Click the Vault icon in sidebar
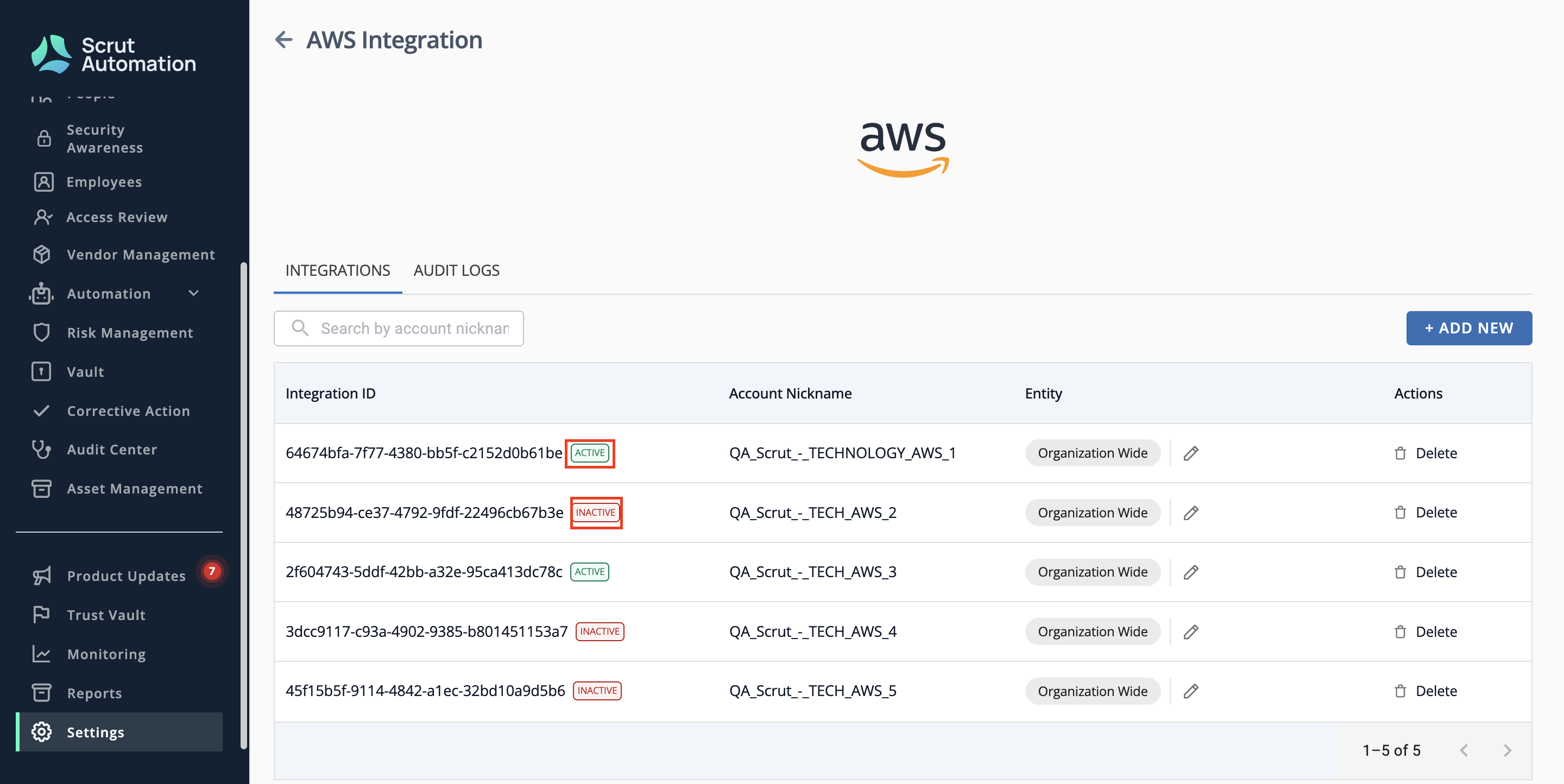Image resolution: width=1564 pixels, height=784 pixels. click(x=41, y=371)
